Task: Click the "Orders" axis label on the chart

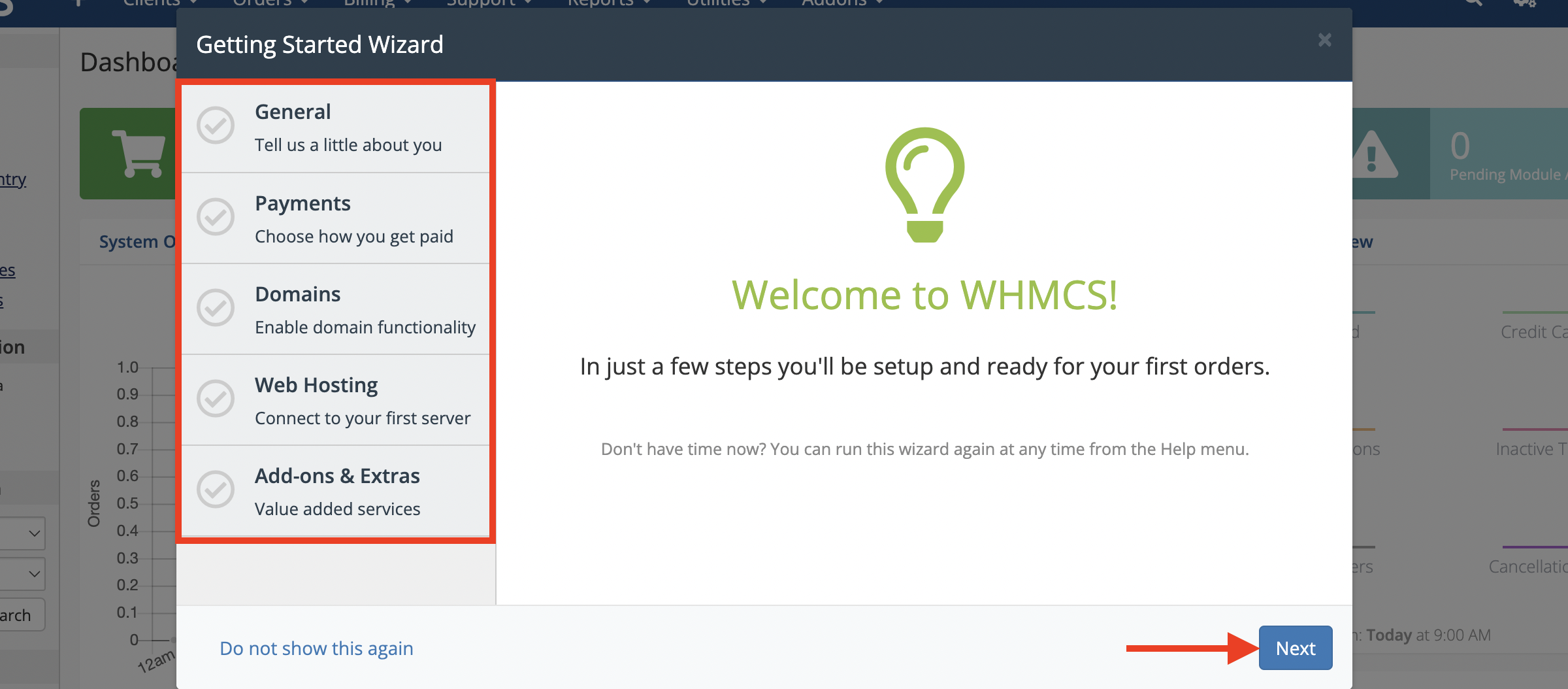Action: coord(94,503)
